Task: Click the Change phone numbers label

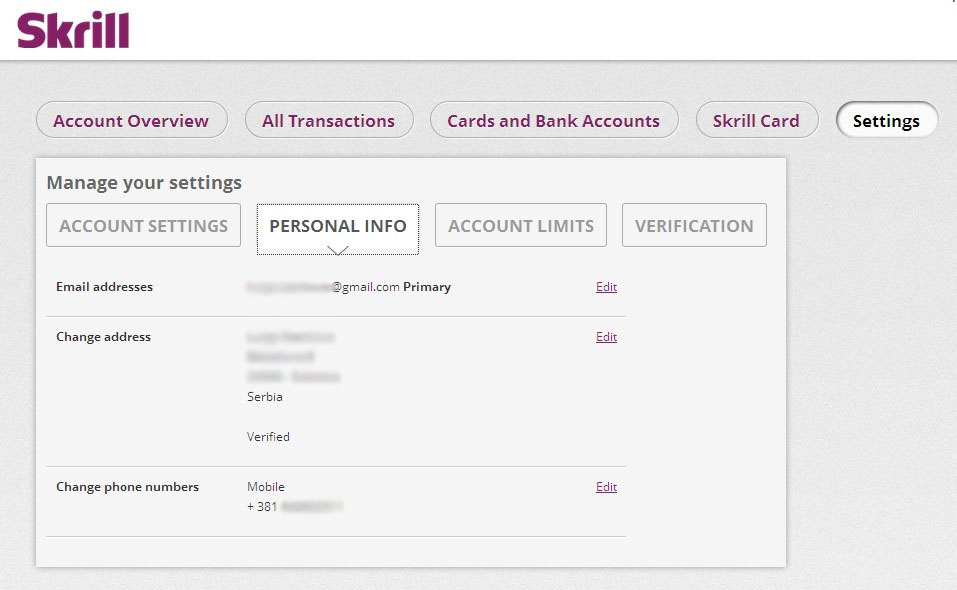Action: (128, 487)
